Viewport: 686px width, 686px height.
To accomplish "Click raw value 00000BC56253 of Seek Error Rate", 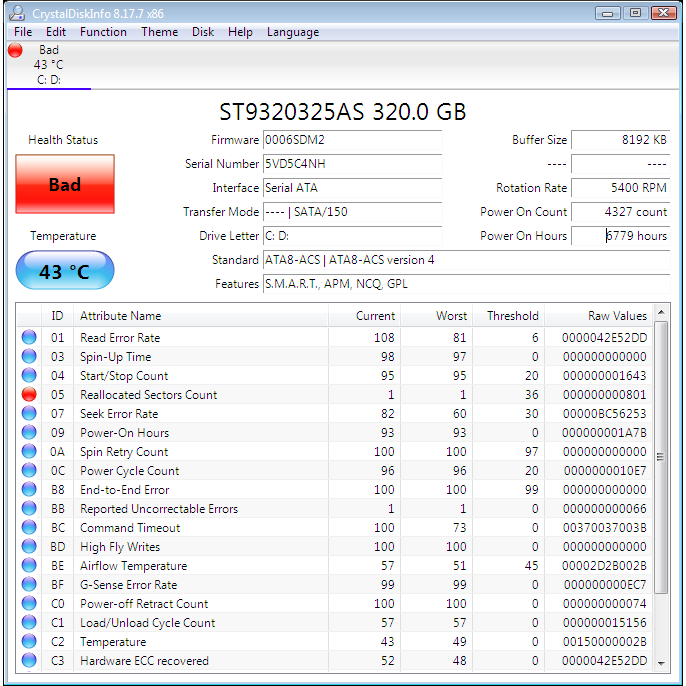I will point(604,413).
